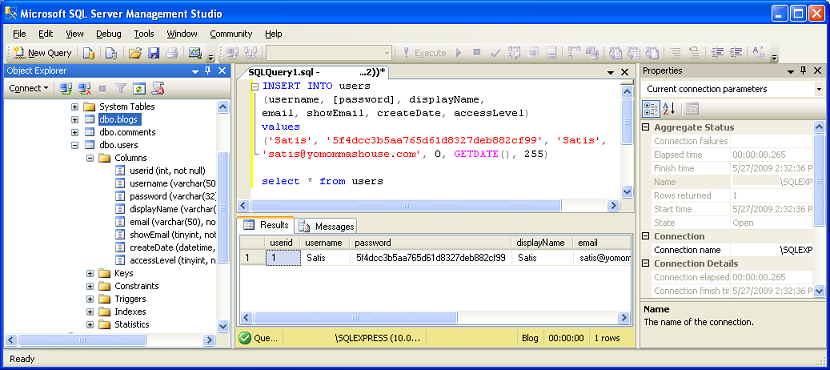Click the query editor vertical scrollbar down arrow
Image resolution: width=830 pixels, height=370 pixels.
click(627, 192)
